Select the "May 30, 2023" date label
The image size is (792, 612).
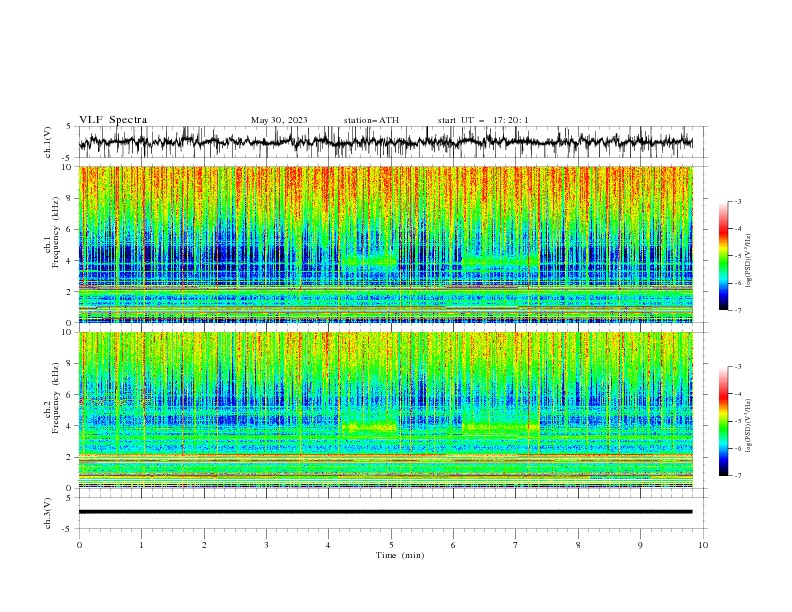point(279,120)
